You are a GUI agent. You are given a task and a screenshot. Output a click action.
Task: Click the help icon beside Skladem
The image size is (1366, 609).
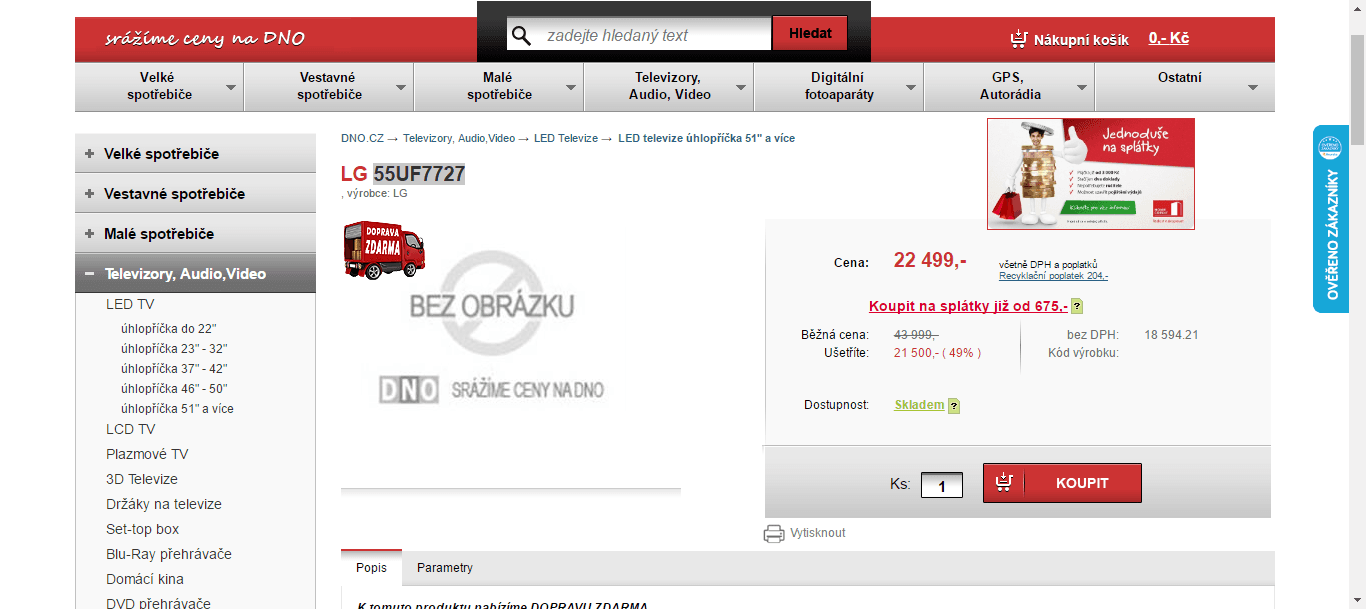pos(954,406)
